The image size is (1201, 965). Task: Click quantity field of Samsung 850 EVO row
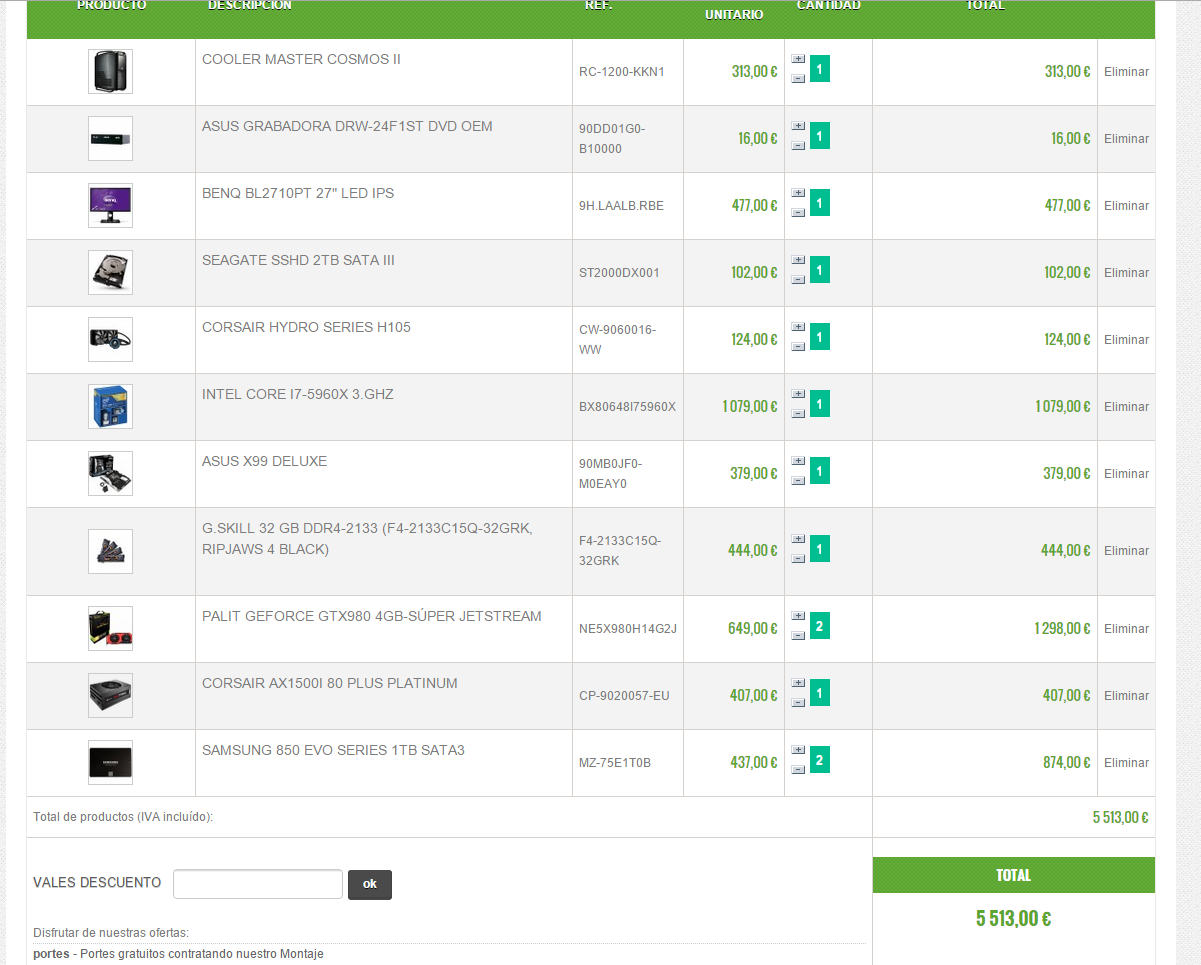coord(820,761)
